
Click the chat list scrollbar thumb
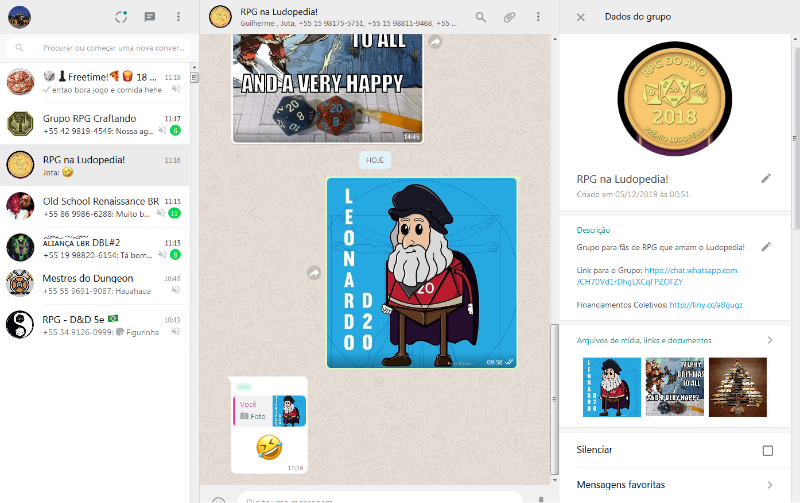point(194,78)
